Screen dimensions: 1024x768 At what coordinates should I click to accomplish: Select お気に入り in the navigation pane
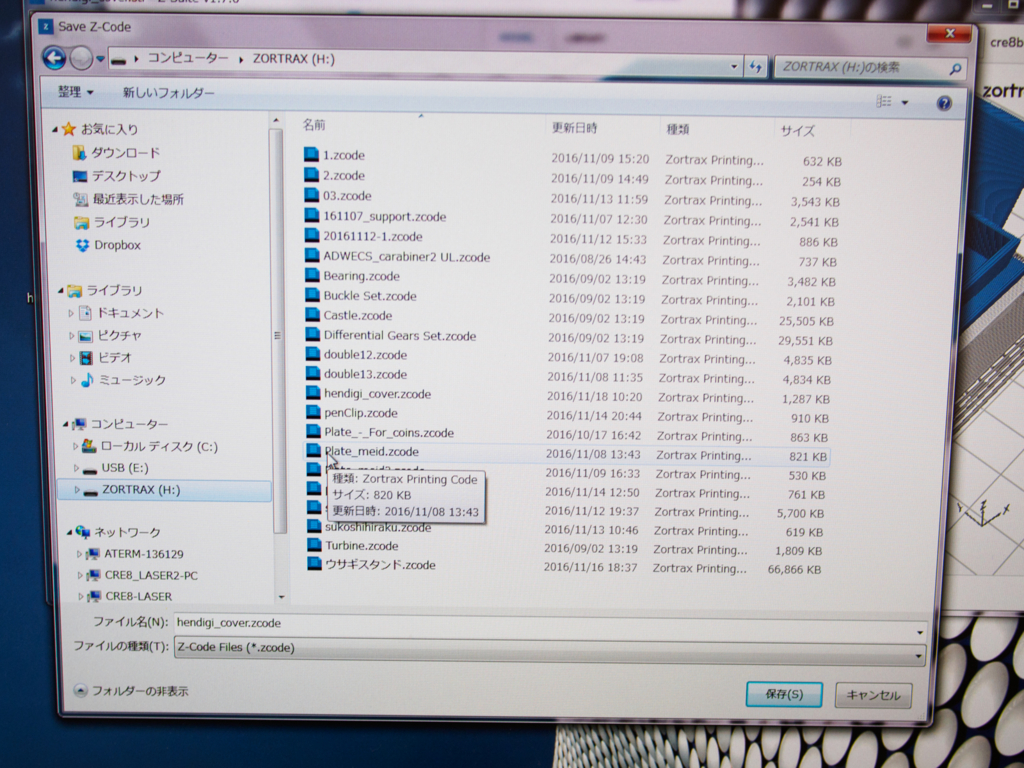(101, 129)
